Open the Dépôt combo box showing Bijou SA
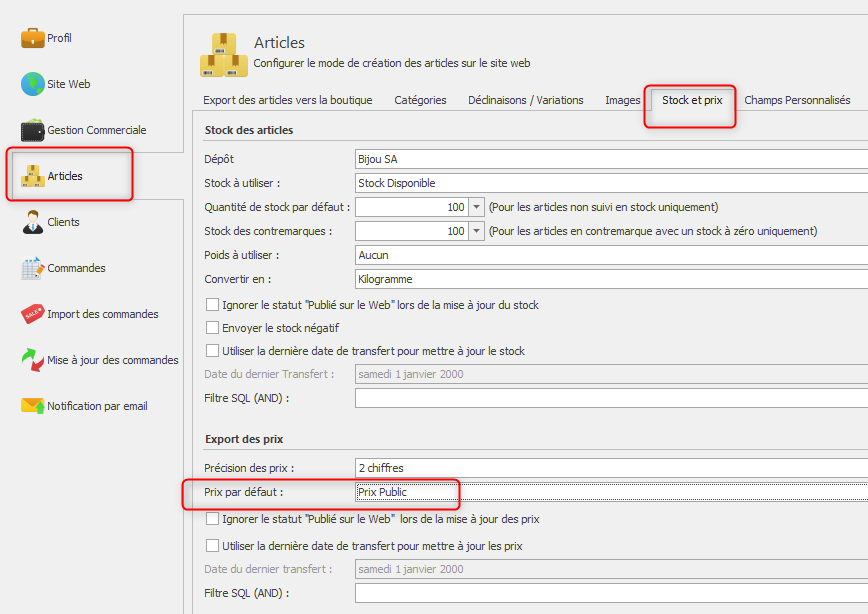The image size is (868, 614). (x=611, y=159)
